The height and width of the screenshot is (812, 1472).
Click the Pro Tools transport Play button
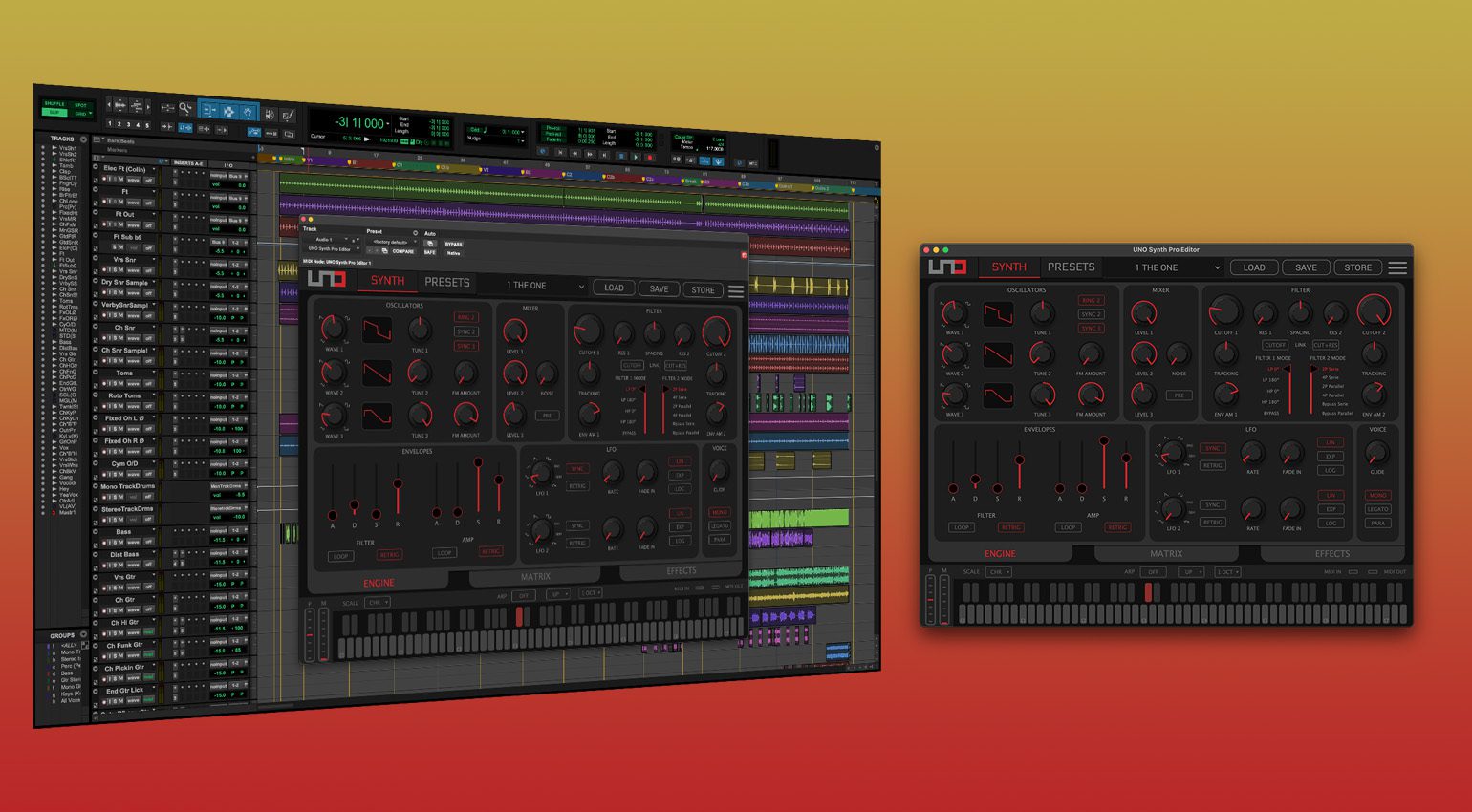click(636, 157)
